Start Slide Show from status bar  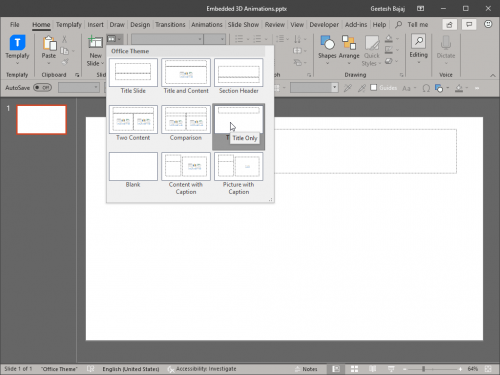pos(391,369)
